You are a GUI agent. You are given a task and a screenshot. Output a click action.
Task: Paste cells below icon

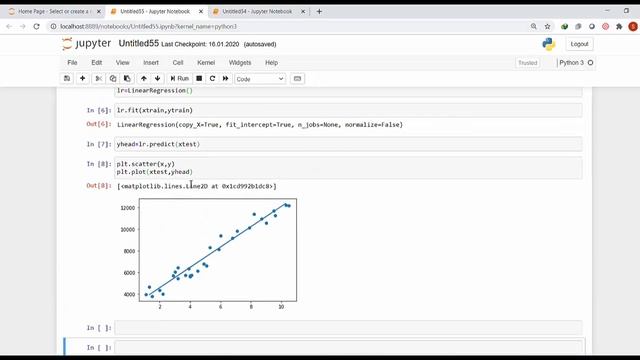(x=127, y=78)
